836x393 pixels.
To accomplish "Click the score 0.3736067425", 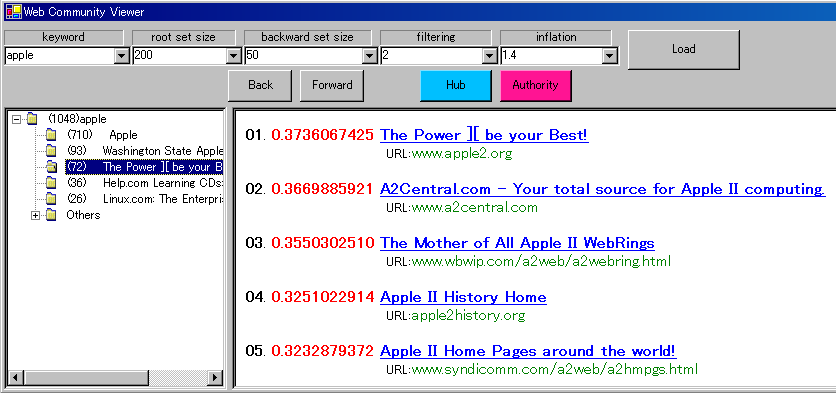I will click(x=323, y=135).
